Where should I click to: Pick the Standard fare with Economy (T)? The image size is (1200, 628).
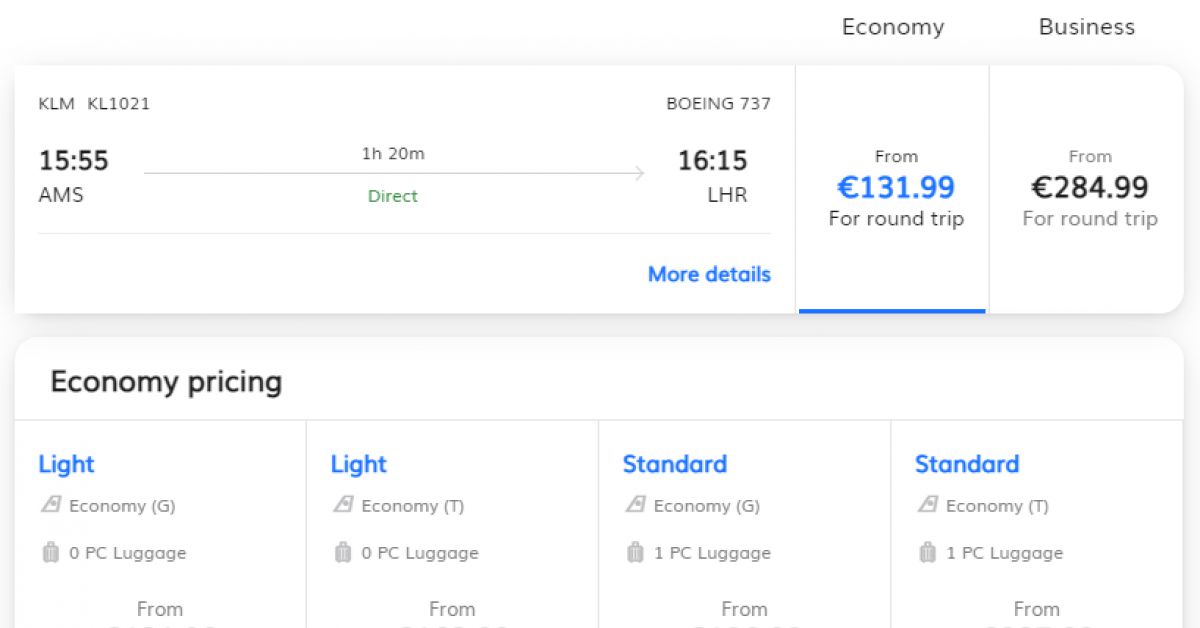point(966,464)
